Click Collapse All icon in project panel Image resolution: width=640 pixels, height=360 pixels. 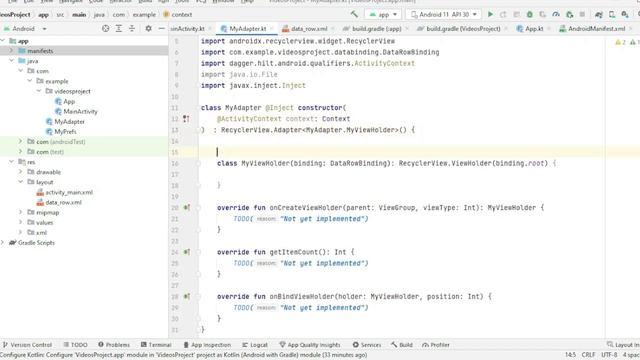(132, 29)
